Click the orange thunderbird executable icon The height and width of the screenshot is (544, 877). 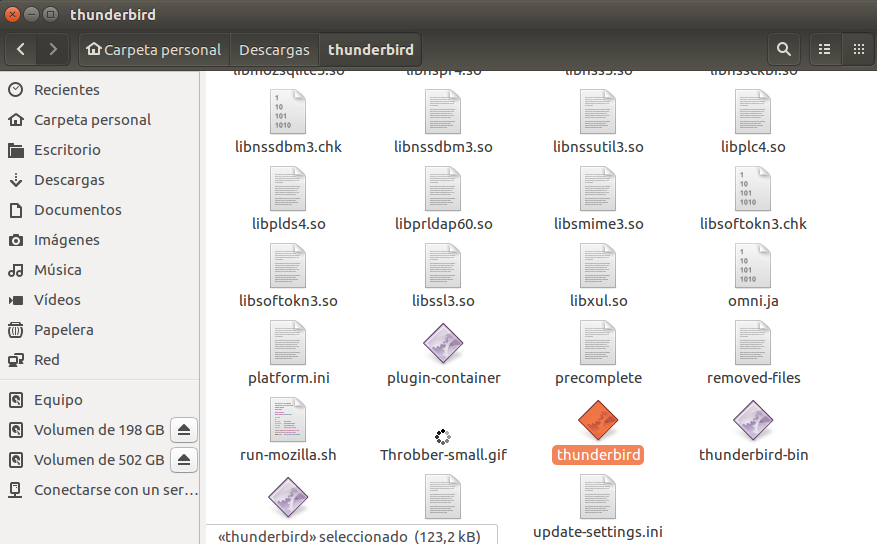pos(598,420)
